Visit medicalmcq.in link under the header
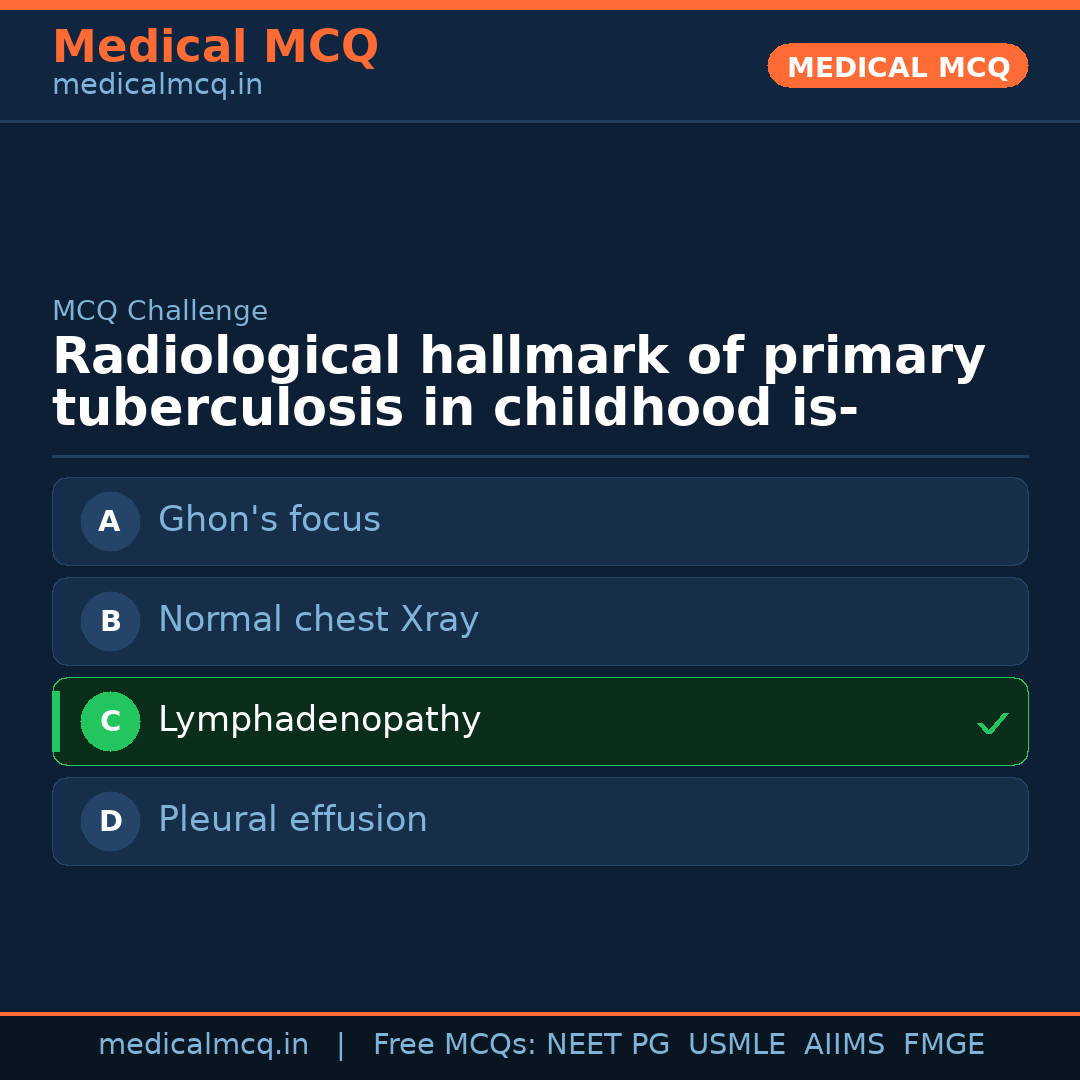1080x1080 pixels. [157, 86]
